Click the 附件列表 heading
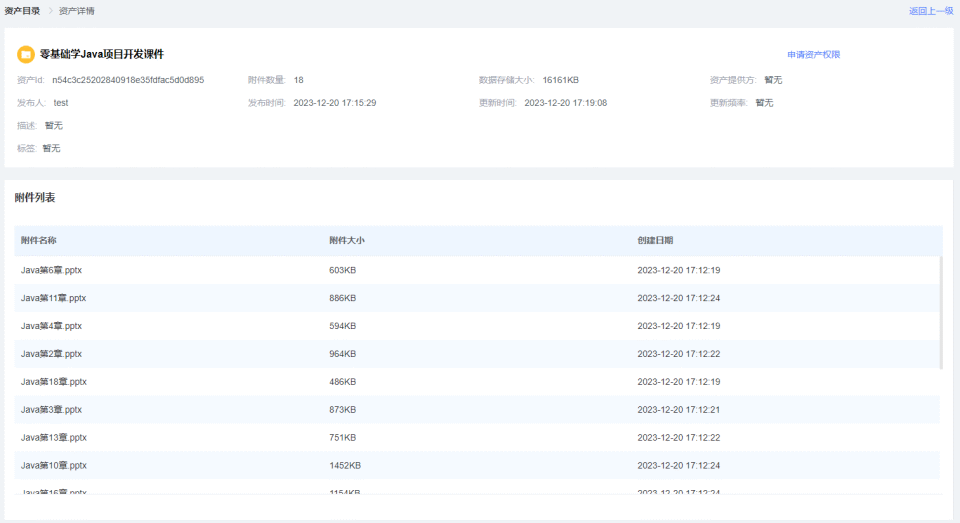The image size is (960, 523). (x=35, y=197)
